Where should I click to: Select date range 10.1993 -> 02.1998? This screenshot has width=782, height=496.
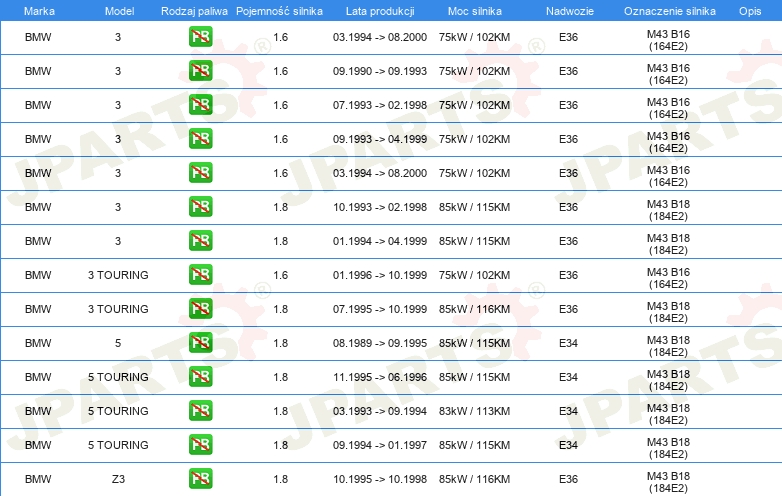point(380,207)
